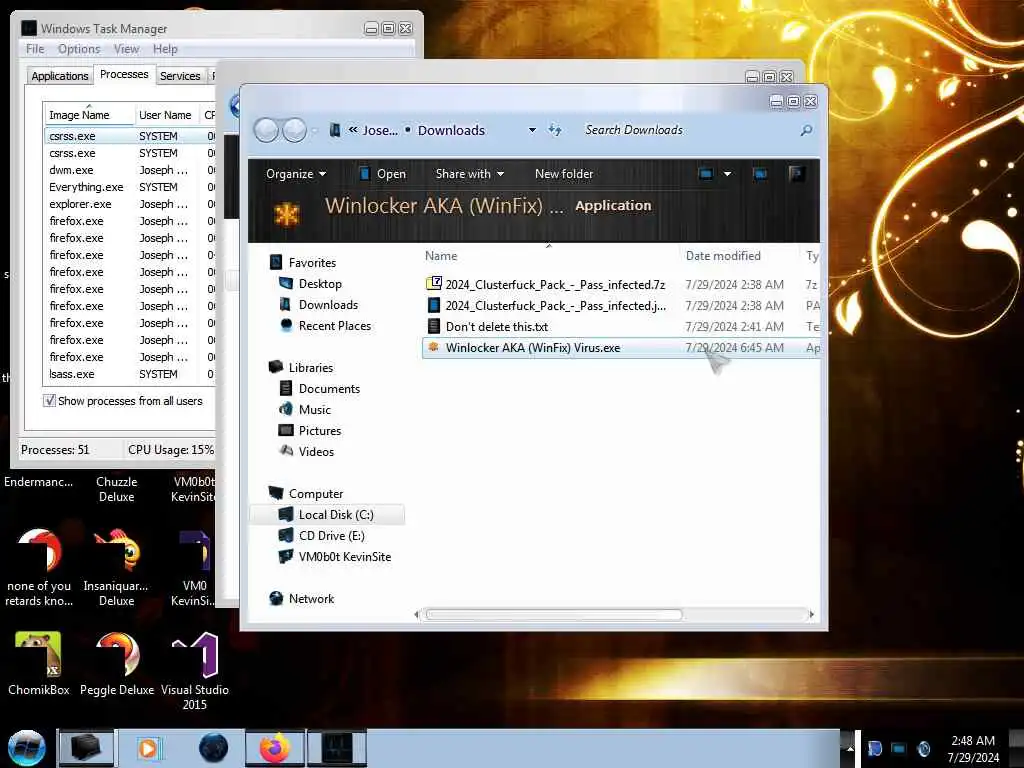Click the refresh icon beside address bar

click(x=554, y=129)
